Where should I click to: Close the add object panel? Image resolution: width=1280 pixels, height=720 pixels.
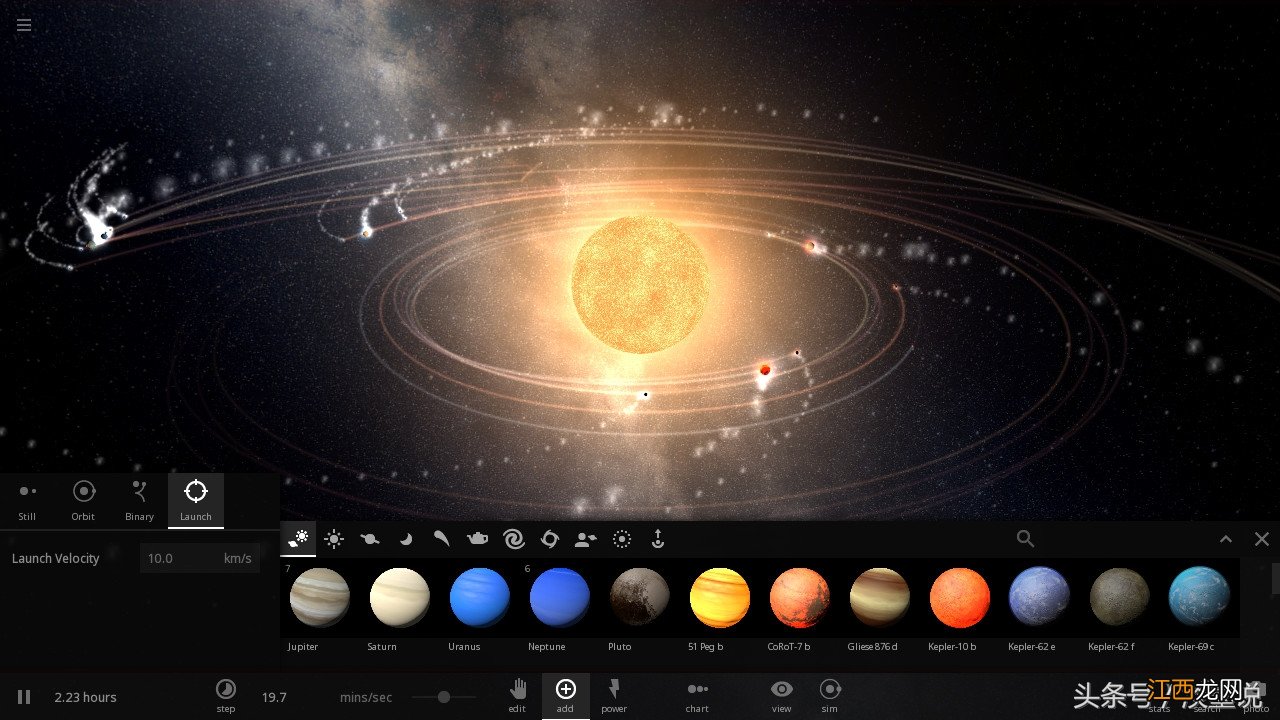point(1262,539)
